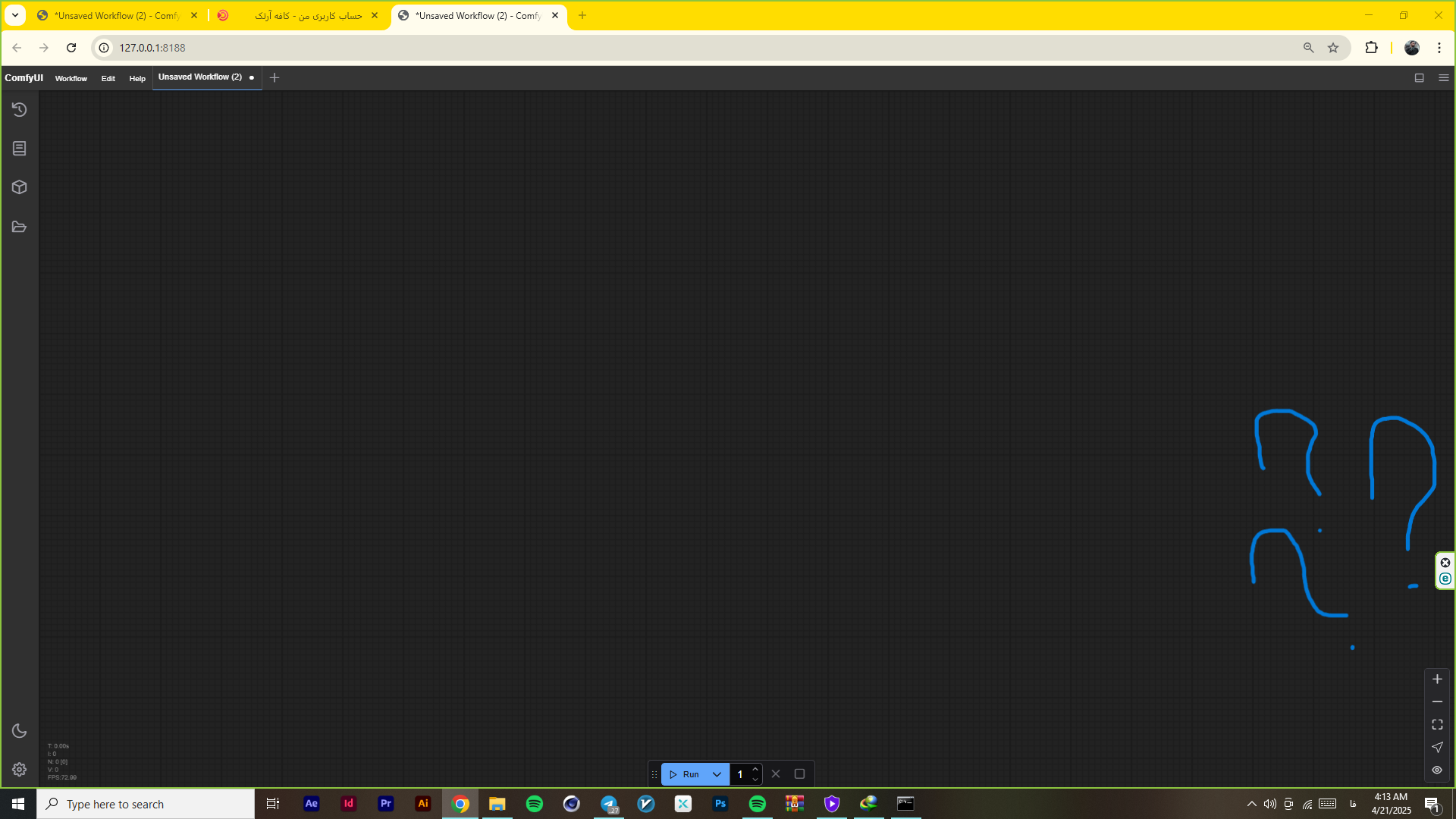Open the model library cube icon
Viewport: 1456px width, 819px height.
(20, 187)
